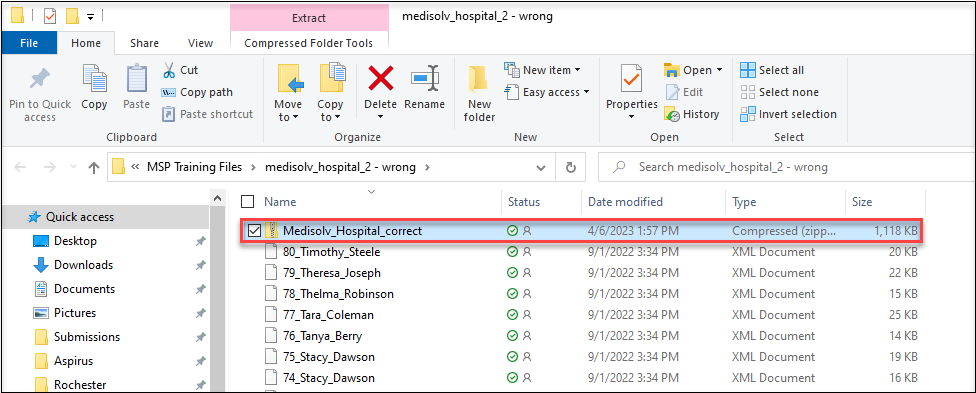Open the File menu tab
This screenshot has height=393, width=976.
coord(29,43)
